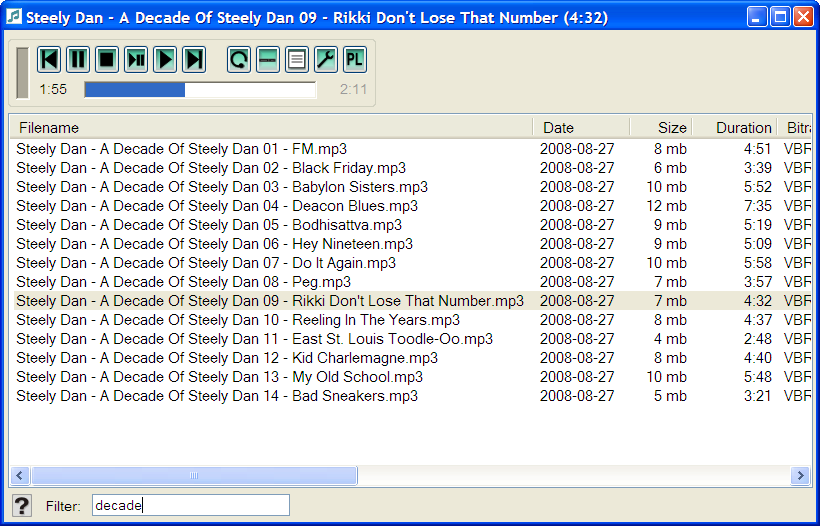This screenshot has height=526, width=820.
Task: Open help with the question mark button
Action: (x=21, y=506)
